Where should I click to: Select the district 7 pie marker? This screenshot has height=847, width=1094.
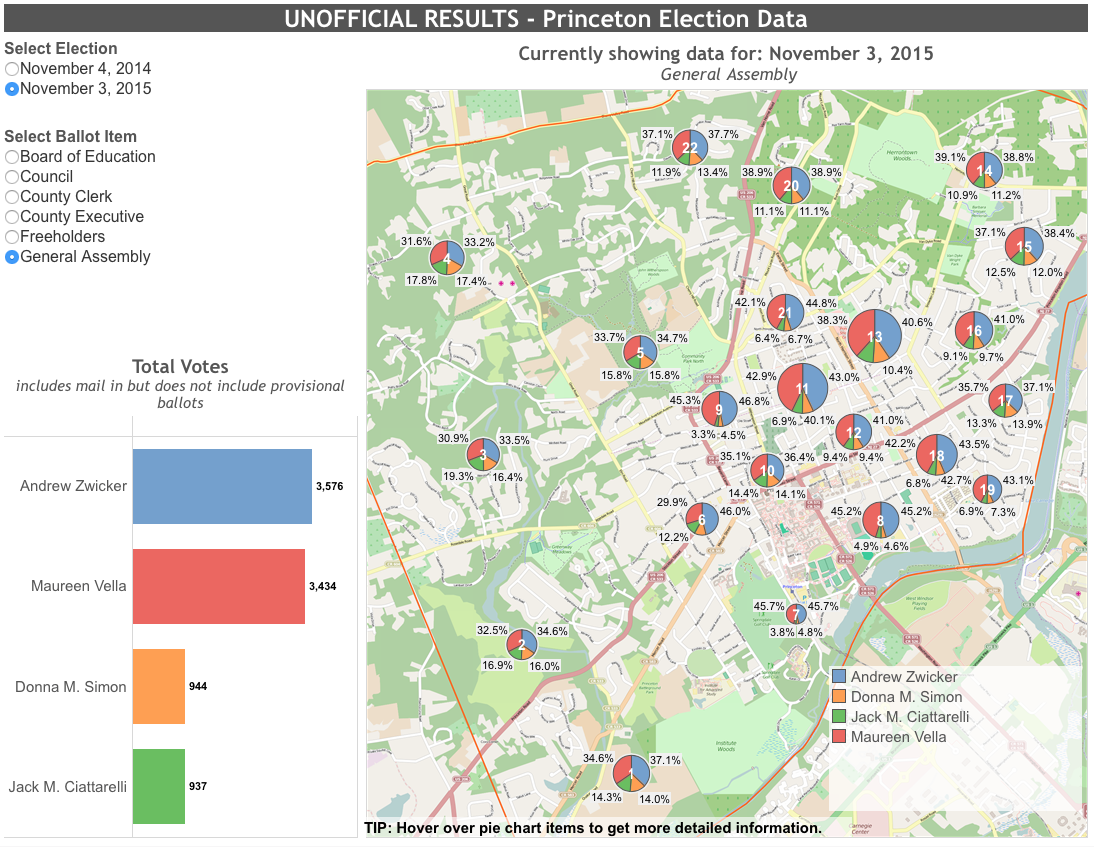[x=795, y=614]
